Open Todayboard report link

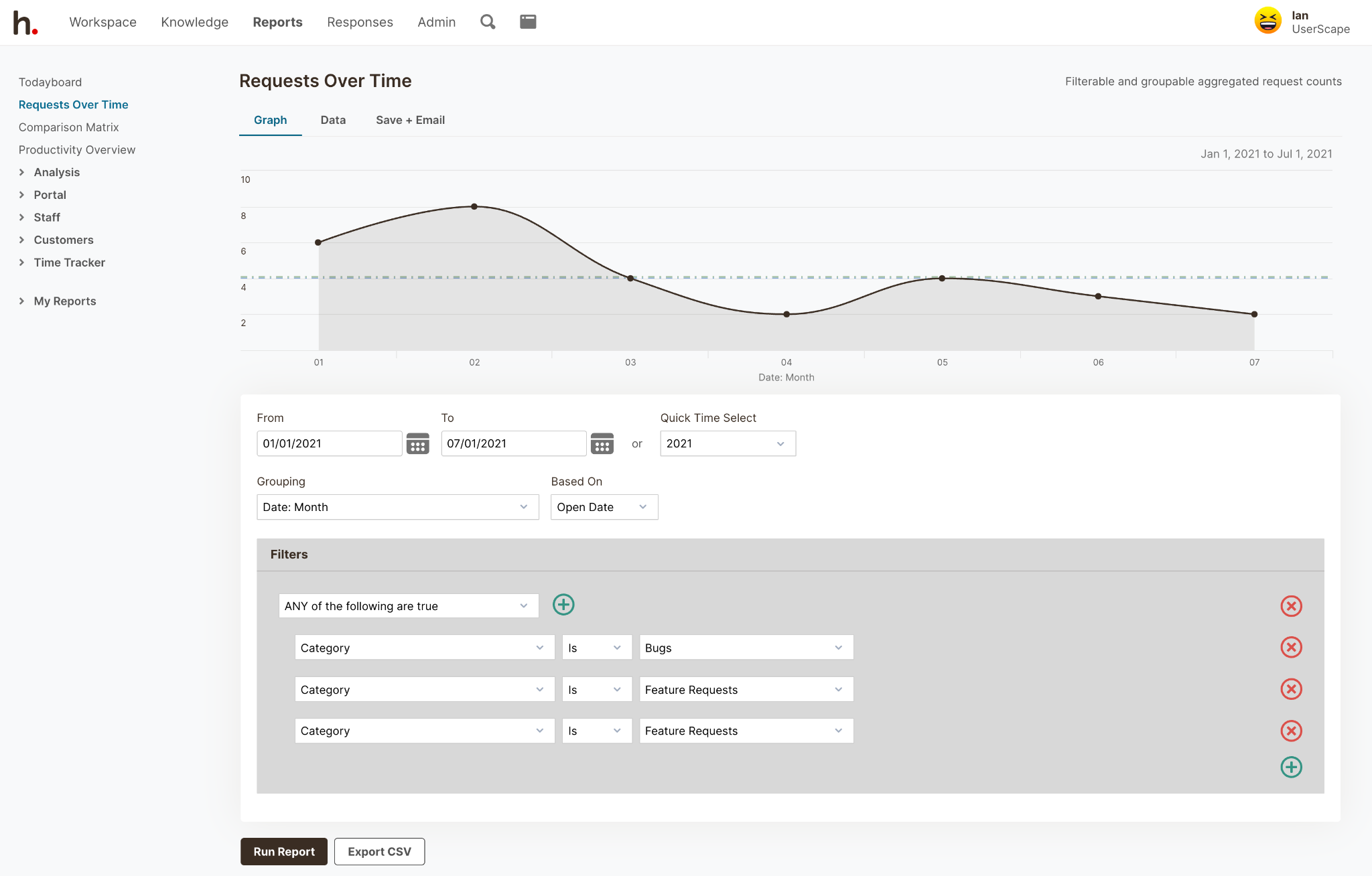(x=50, y=82)
